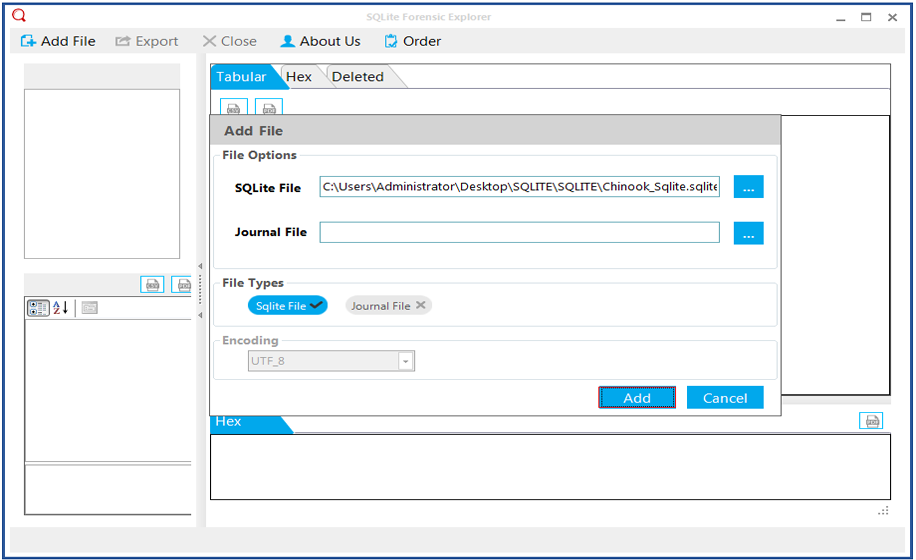Click the SQLite File path field

point(519,187)
